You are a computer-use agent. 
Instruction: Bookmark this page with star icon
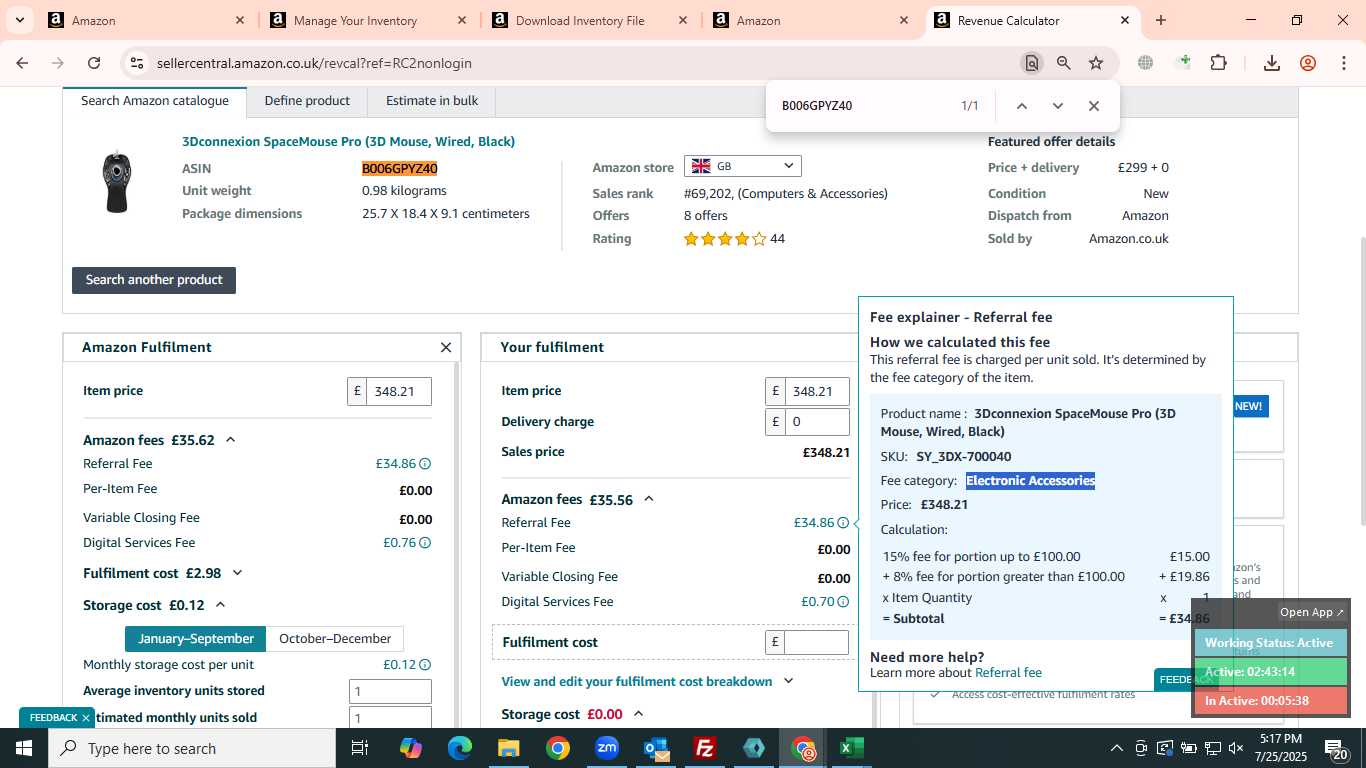(x=1096, y=63)
